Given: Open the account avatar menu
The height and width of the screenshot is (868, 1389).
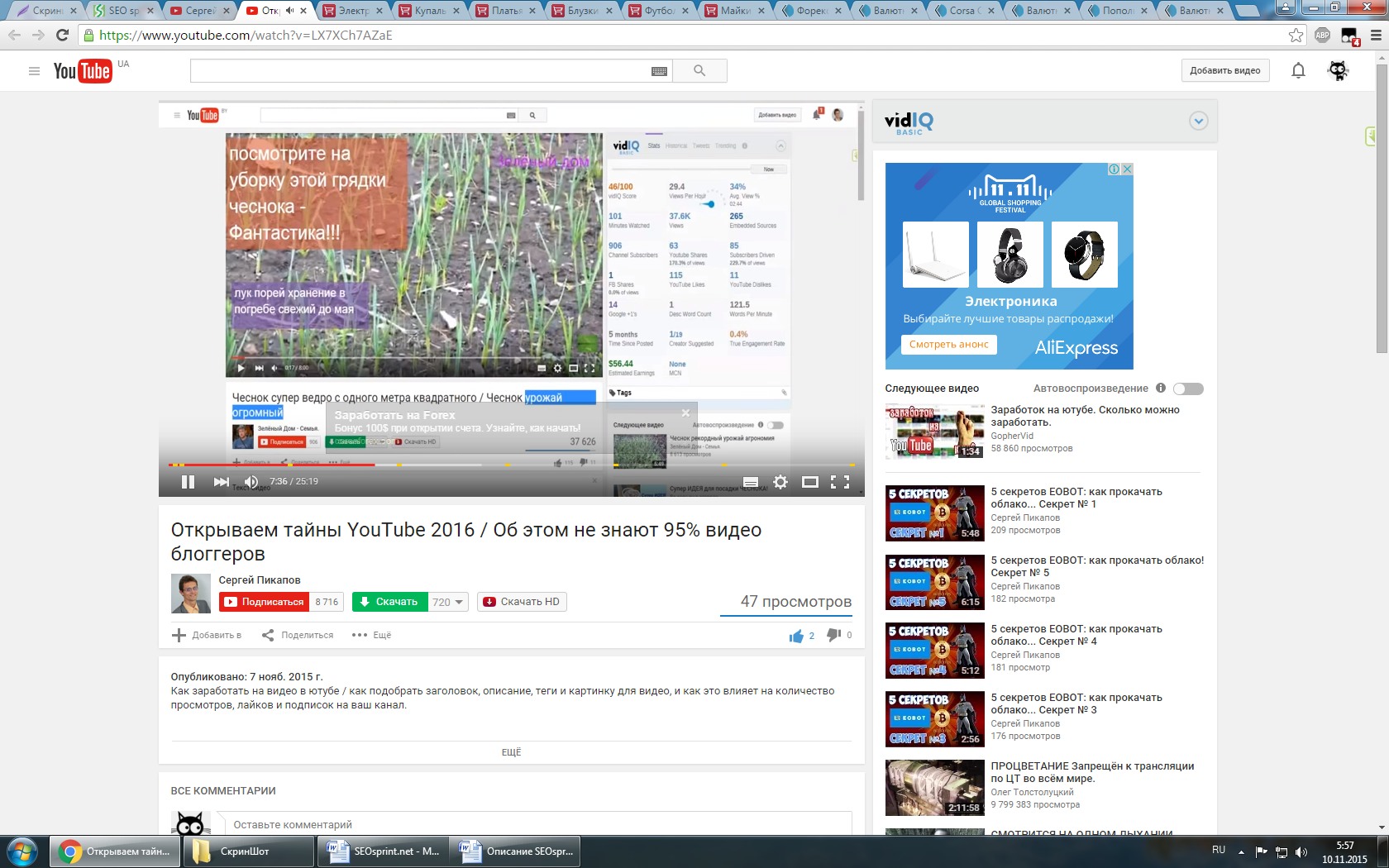Looking at the screenshot, I should tap(1338, 71).
